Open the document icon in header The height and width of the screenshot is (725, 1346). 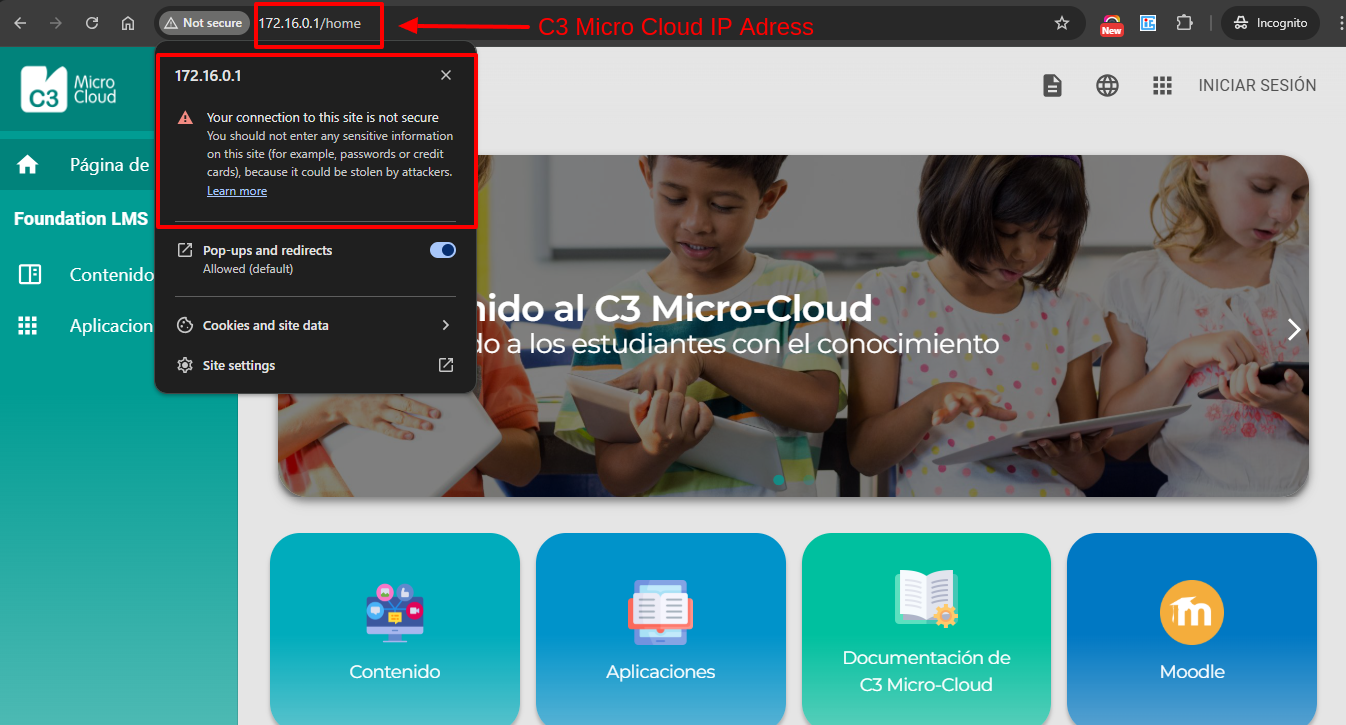click(1052, 86)
